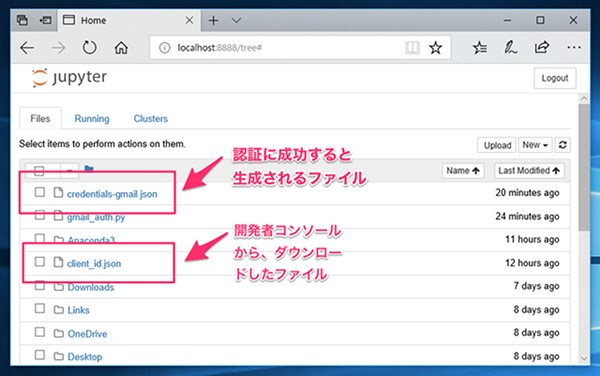Close the Home tab
This screenshot has height=376, width=600.
189,20
